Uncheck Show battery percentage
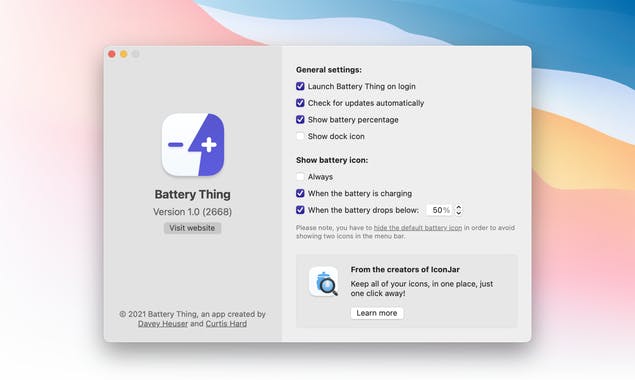635x380 pixels. 300,120
